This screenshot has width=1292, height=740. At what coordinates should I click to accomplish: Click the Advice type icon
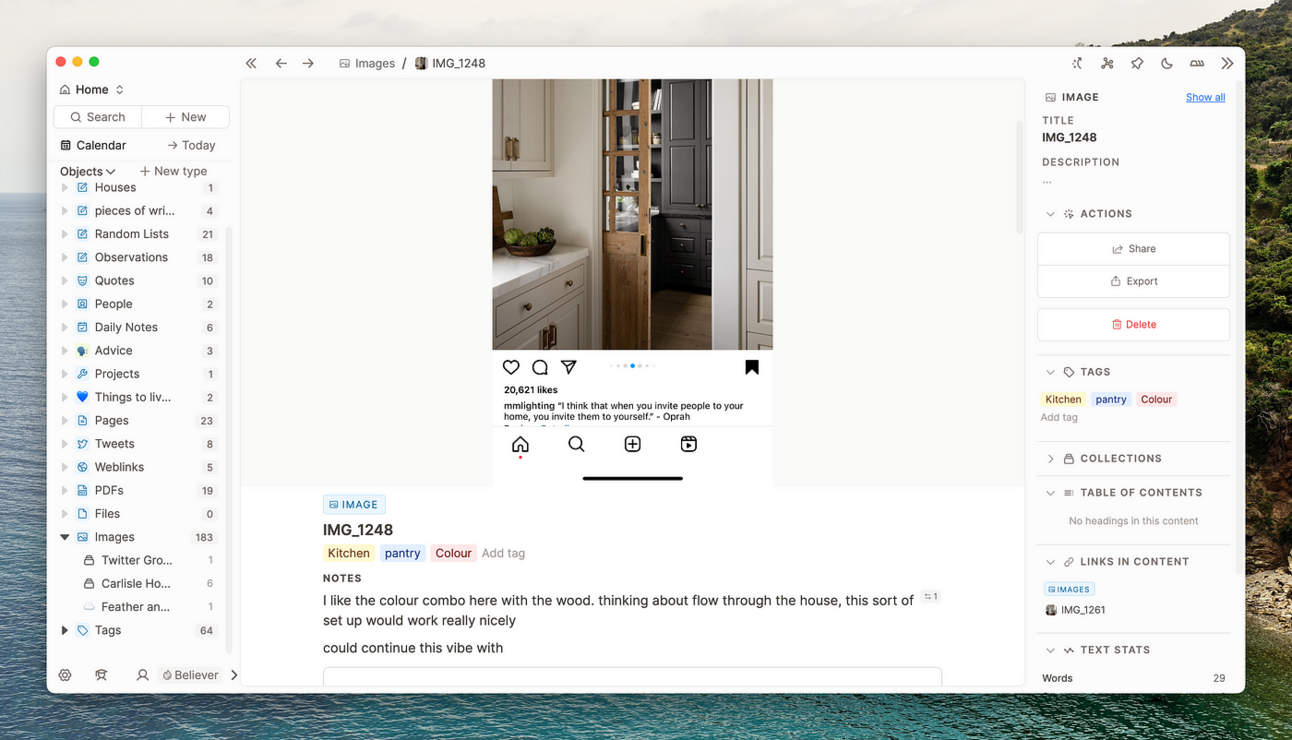tap(83, 351)
